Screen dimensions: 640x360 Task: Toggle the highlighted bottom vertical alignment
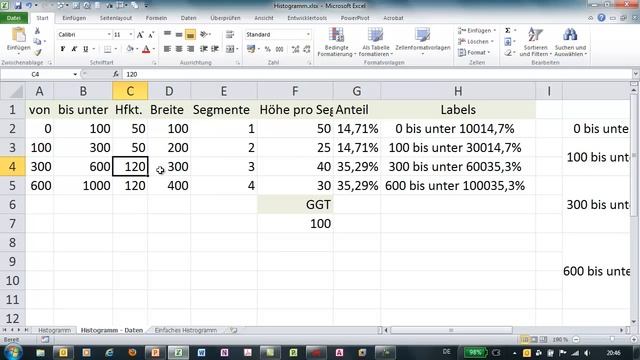190,35
